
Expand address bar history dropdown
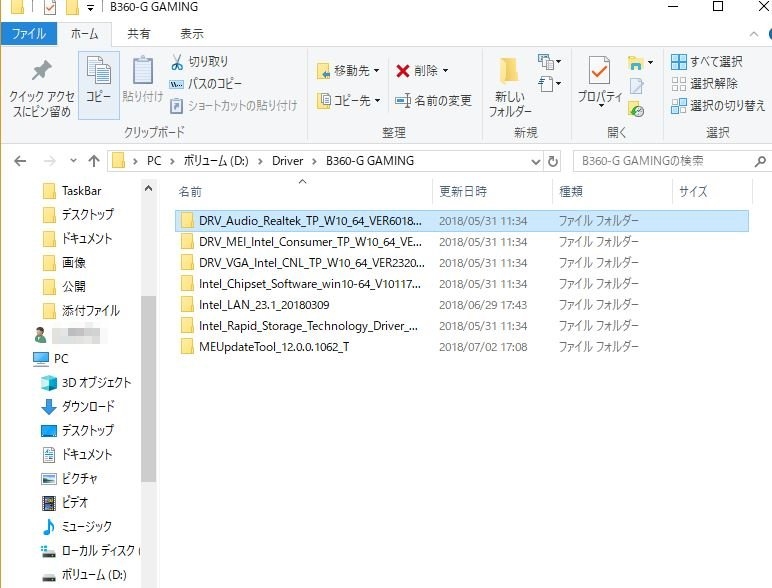(536, 162)
